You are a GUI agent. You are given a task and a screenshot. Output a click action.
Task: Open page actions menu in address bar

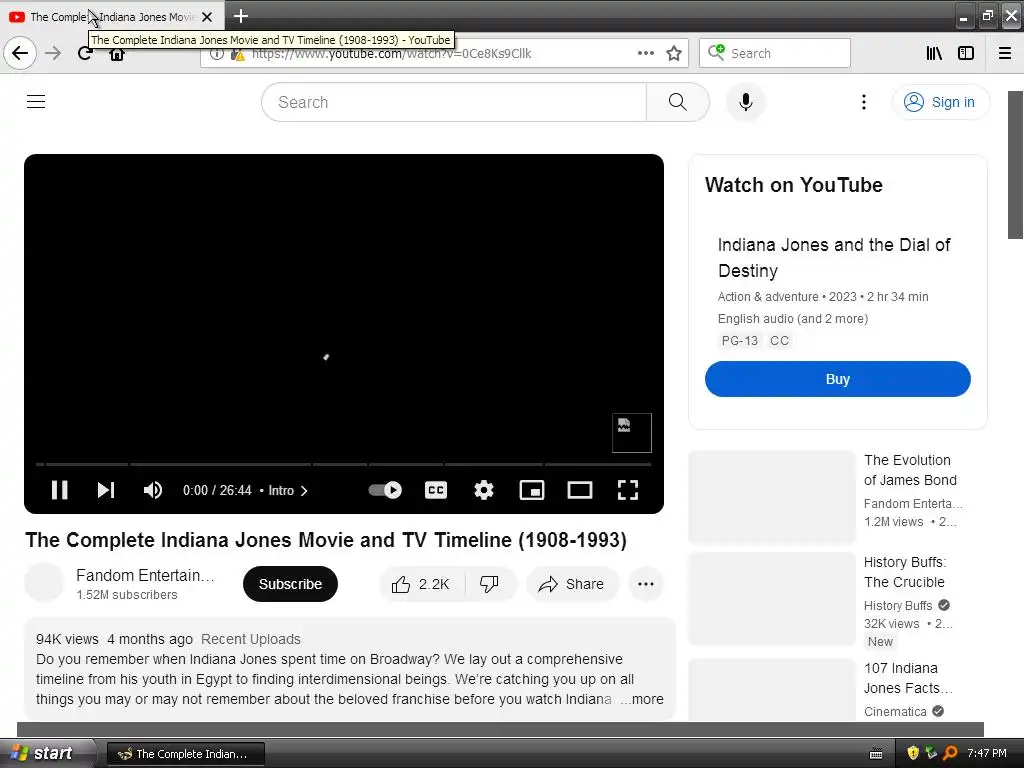[x=646, y=53]
